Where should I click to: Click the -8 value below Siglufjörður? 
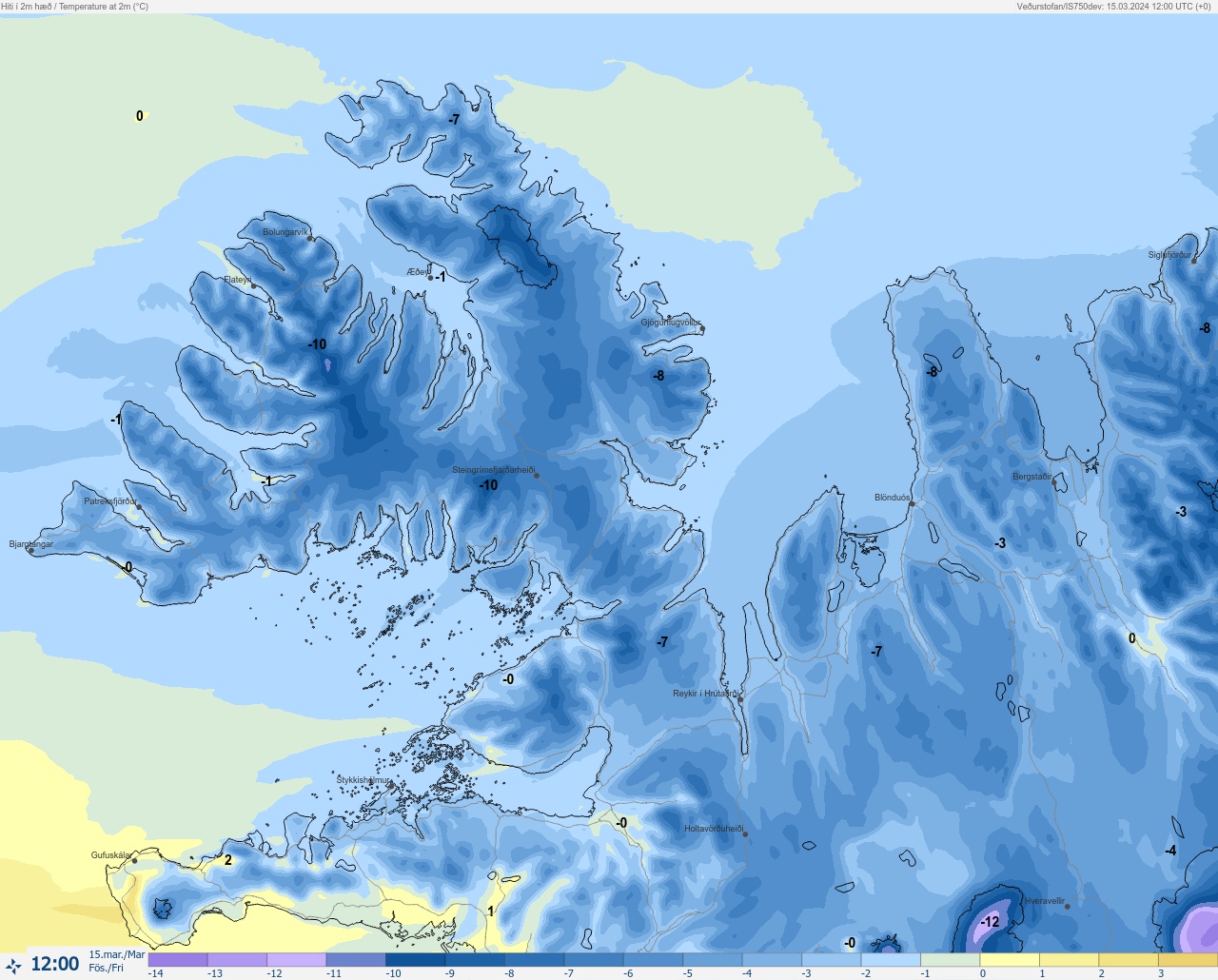[x=1205, y=328]
